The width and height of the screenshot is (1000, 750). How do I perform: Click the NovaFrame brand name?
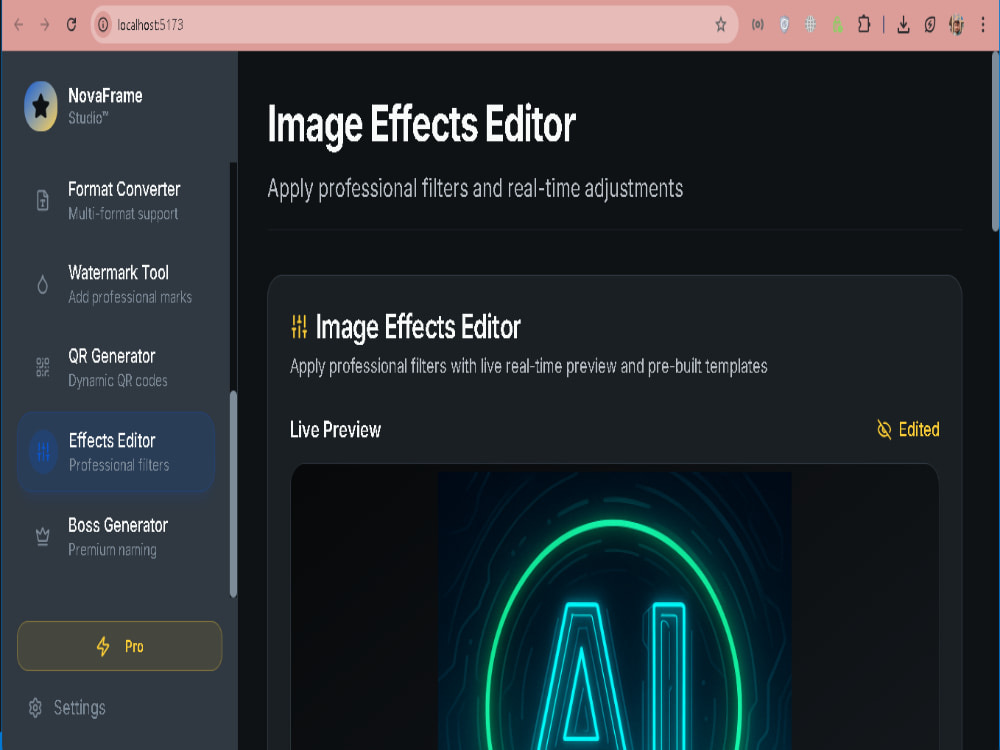click(105, 96)
